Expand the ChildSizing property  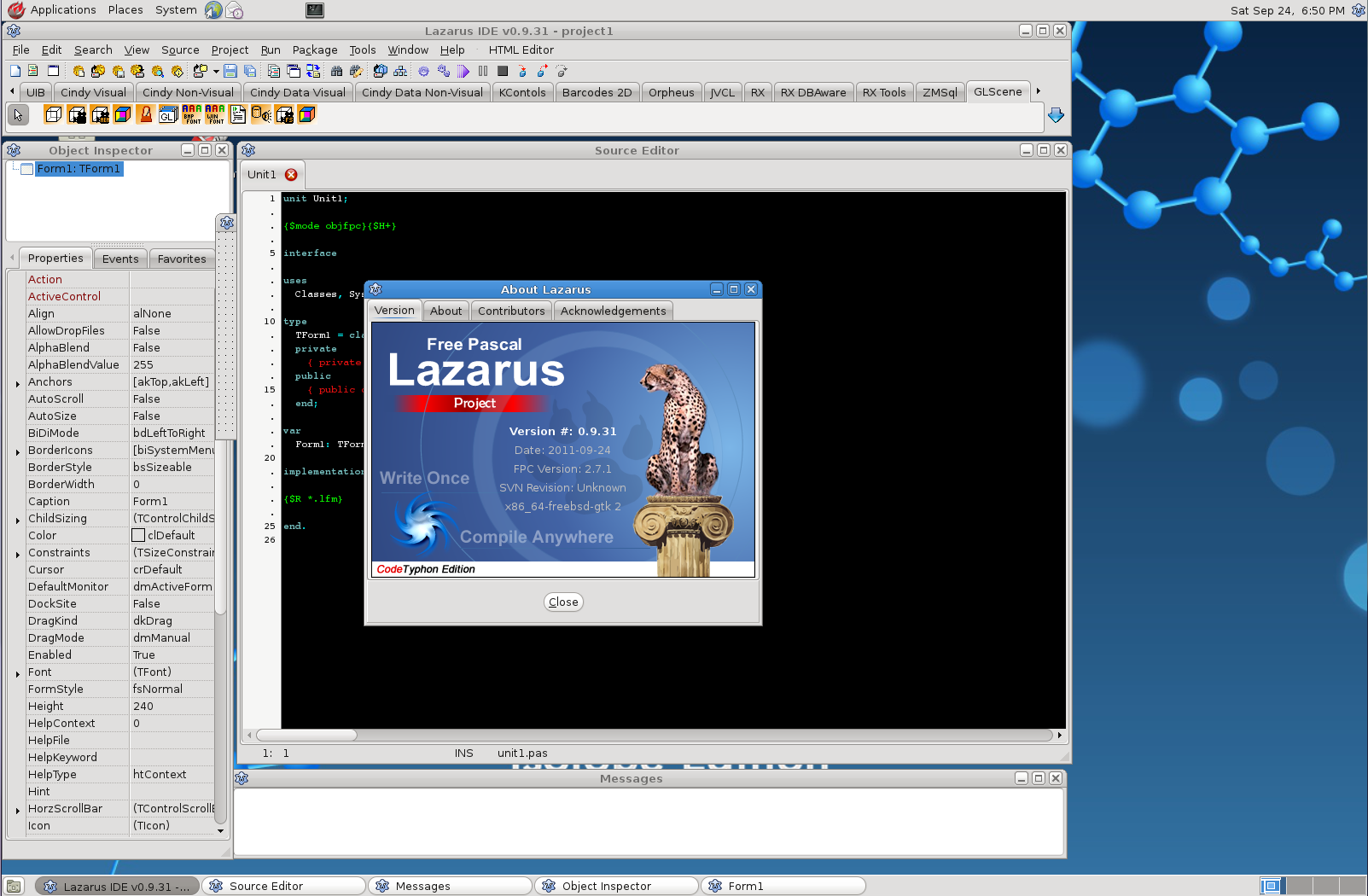18,520
